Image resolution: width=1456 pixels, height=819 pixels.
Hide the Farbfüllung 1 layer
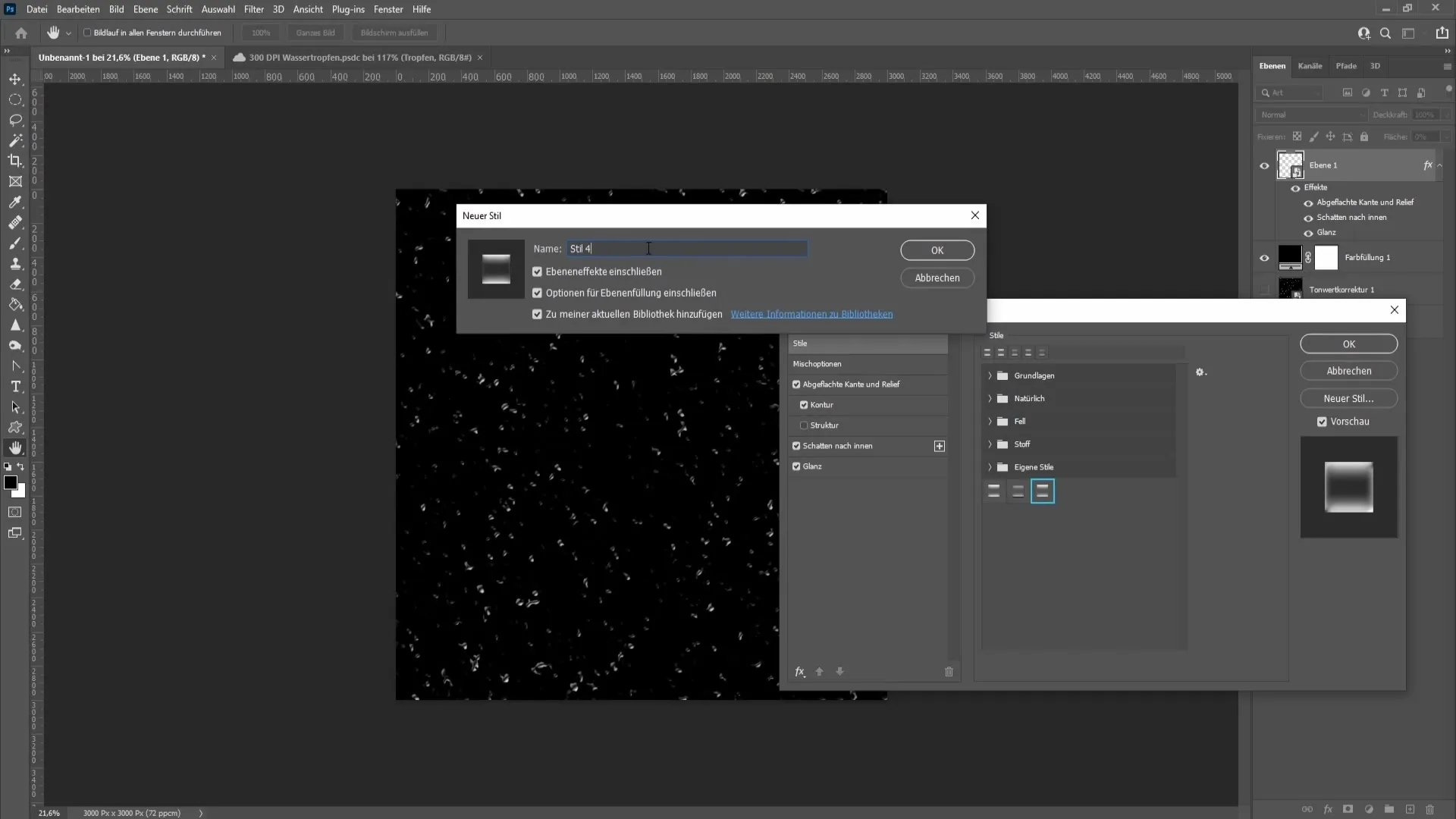1264,258
